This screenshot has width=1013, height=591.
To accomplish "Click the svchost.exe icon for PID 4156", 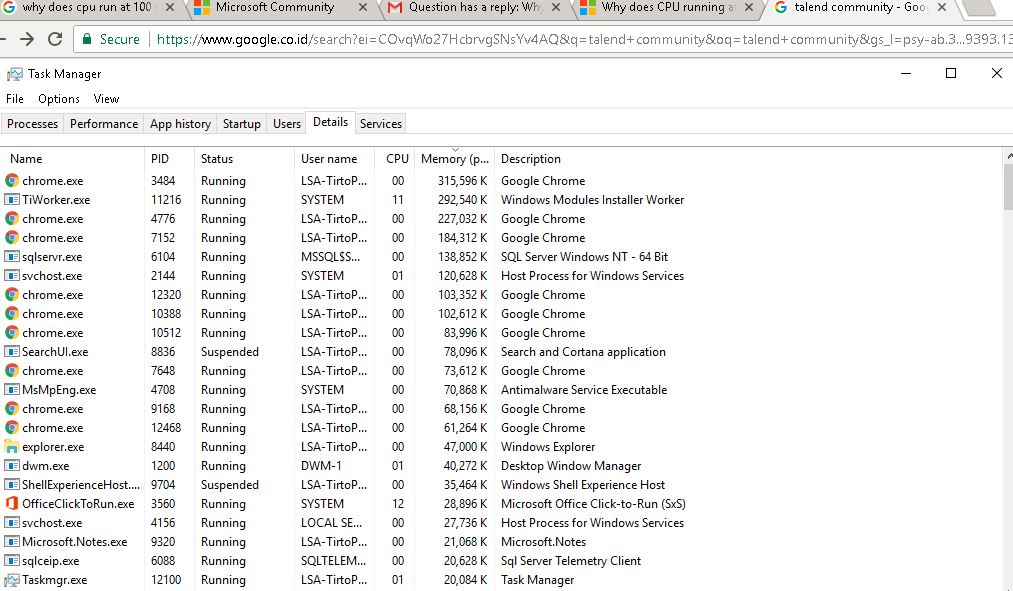I will [x=12, y=523].
